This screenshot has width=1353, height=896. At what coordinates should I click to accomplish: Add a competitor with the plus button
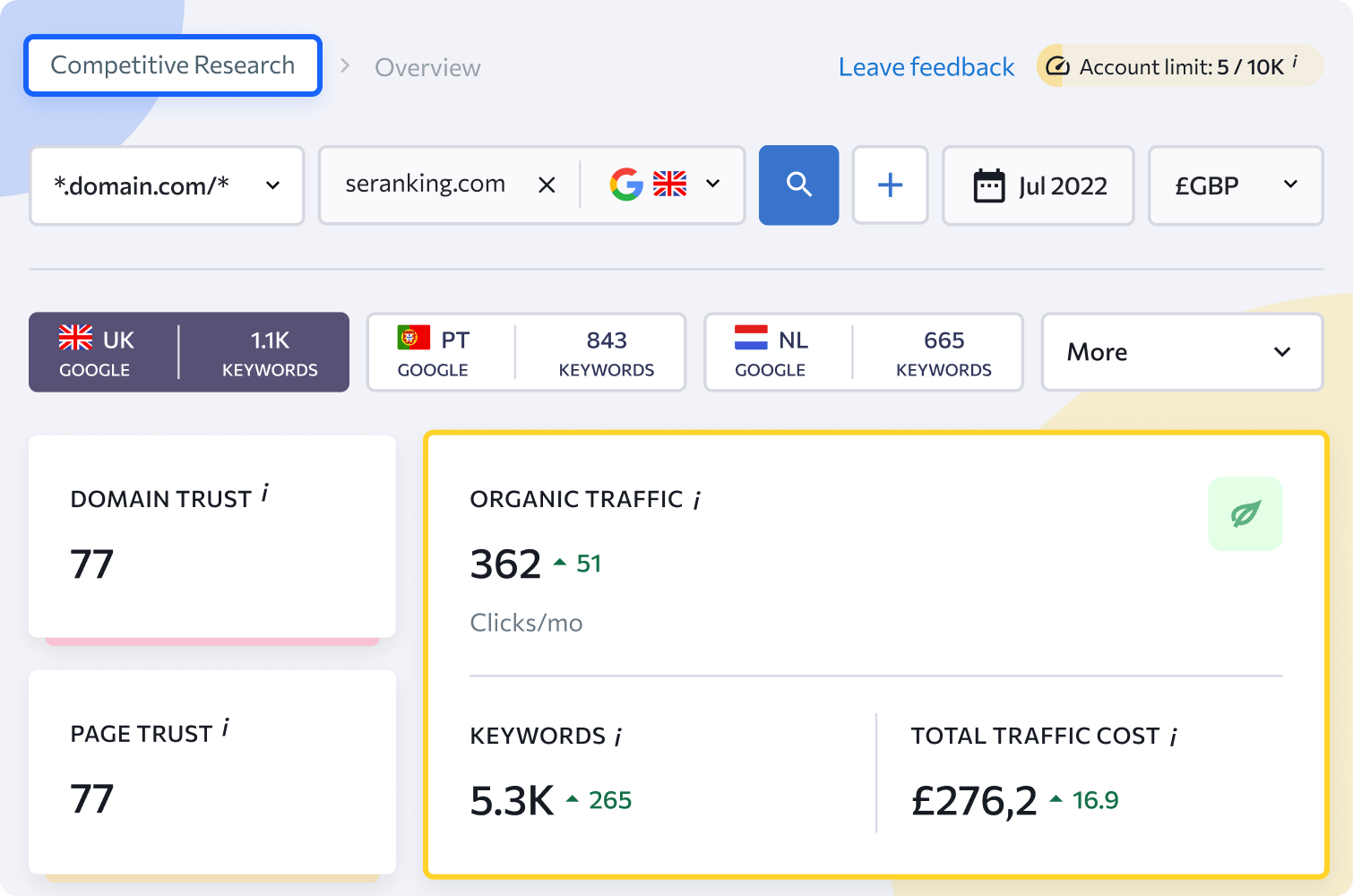[890, 185]
